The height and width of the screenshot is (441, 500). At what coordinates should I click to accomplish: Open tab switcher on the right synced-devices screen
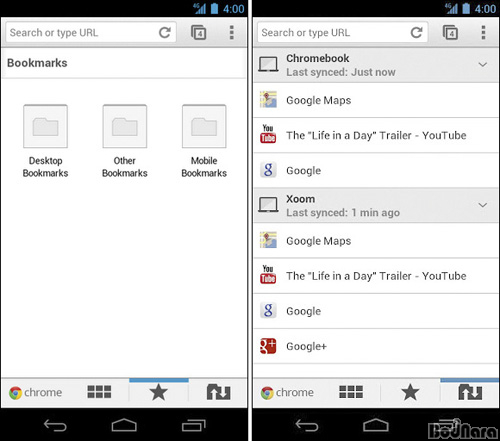[x=450, y=33]
